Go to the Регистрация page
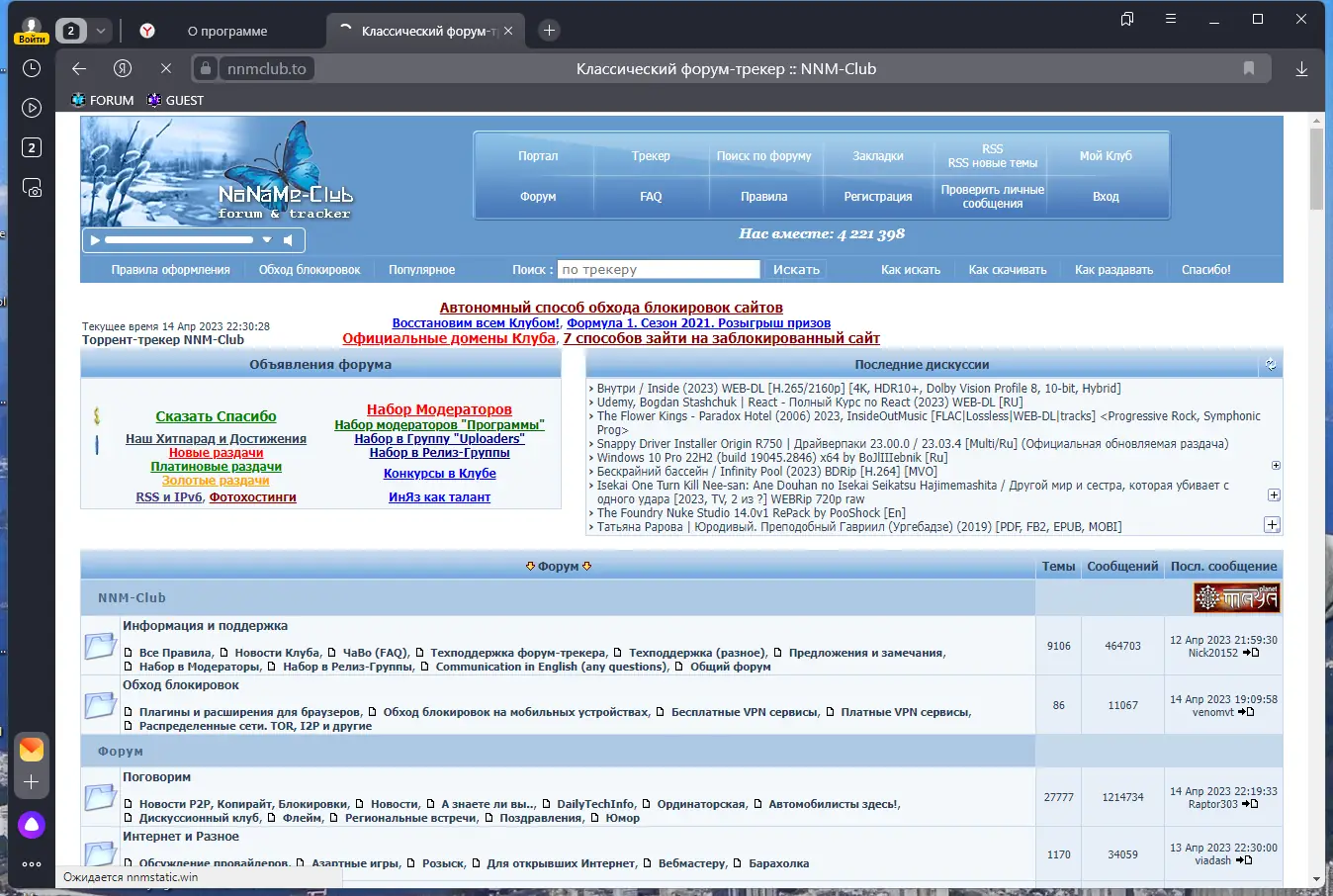The width and height of the screenshot is (1333, 896). [x=878, y=197]
